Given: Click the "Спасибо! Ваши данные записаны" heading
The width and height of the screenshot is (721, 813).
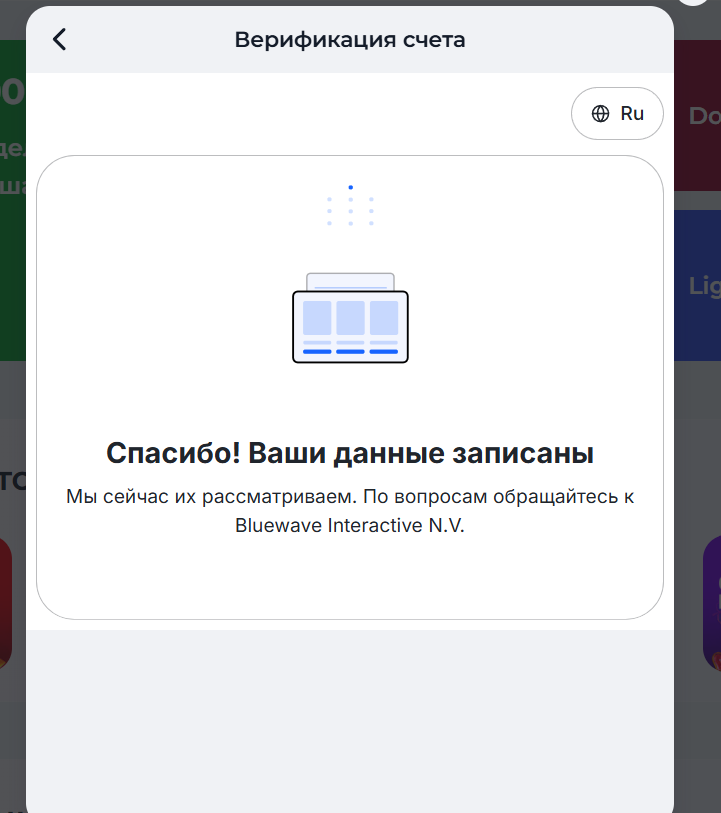Looking at the screenshot, I should click(x=350, y=454).
